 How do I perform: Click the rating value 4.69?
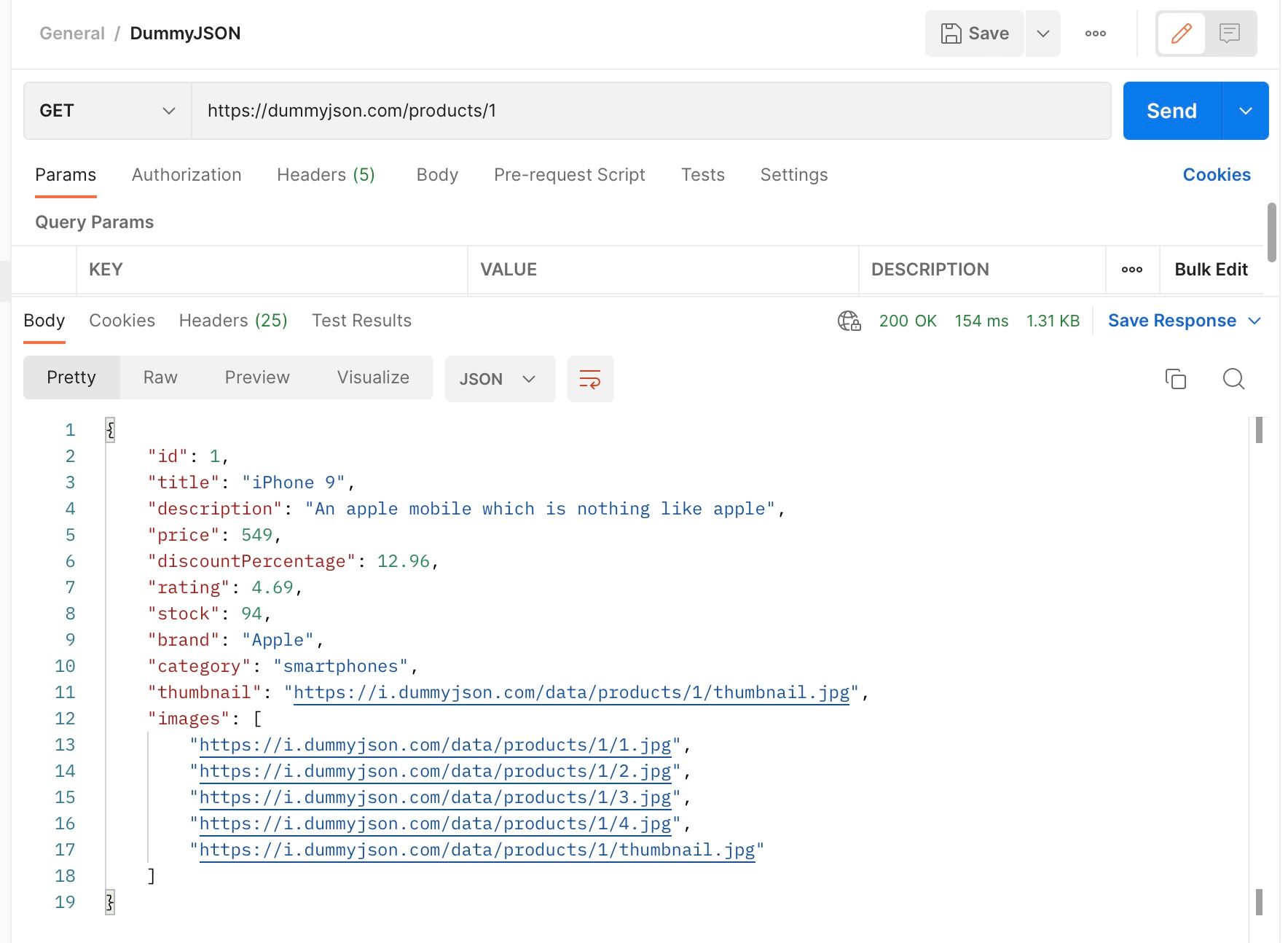pyautogui.click(x=272, y=587)
